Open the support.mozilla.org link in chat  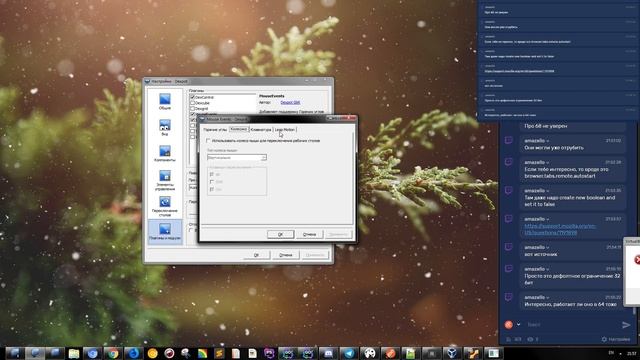click(x=560, y=229)
